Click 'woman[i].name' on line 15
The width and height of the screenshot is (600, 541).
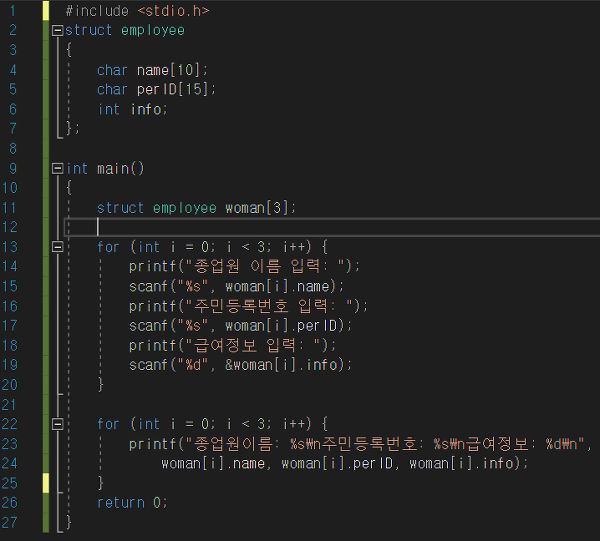pos(277,287)
